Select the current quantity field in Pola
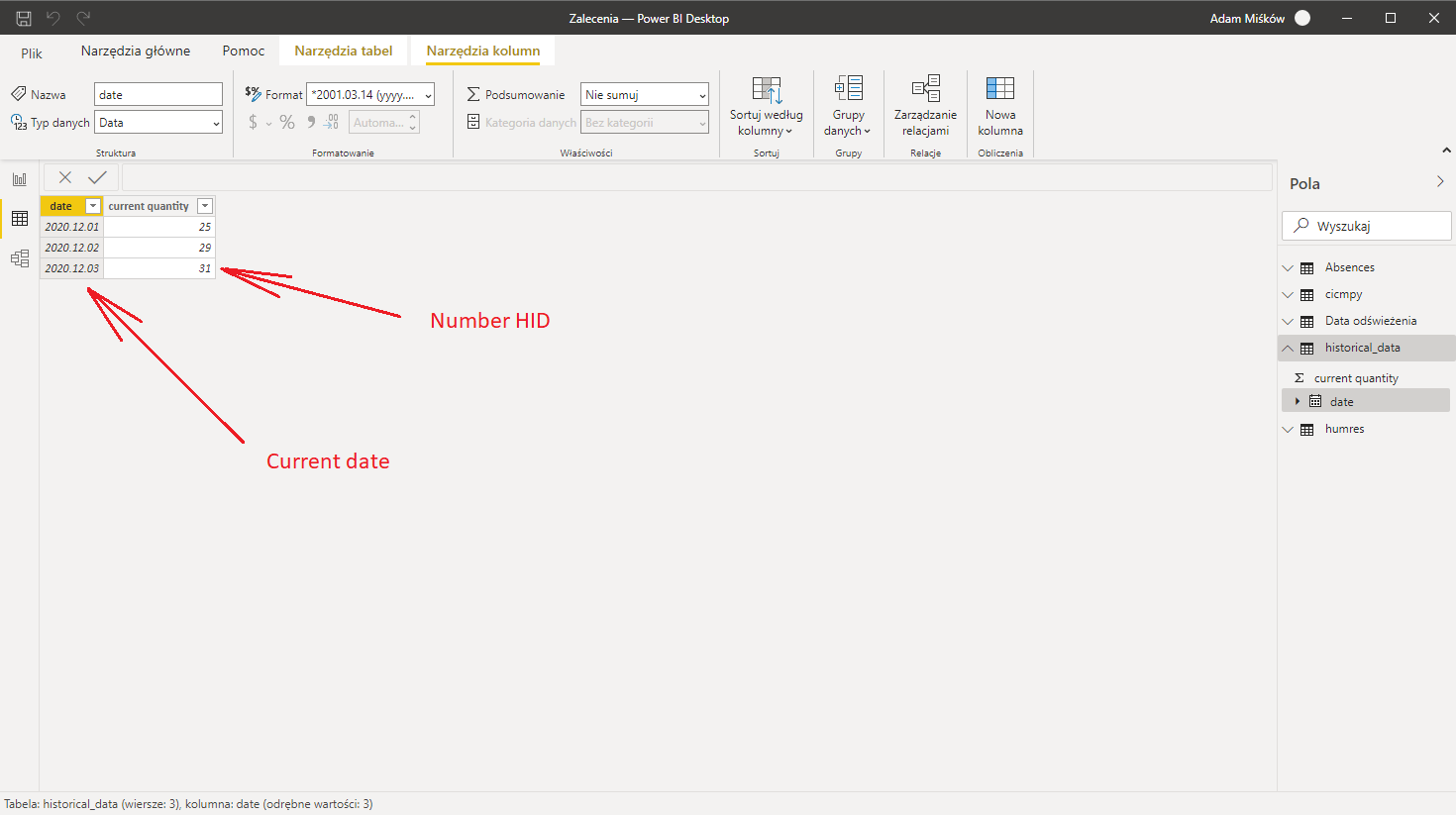The height and width of the screenshot is (815, 1456). pos(1356,378)
